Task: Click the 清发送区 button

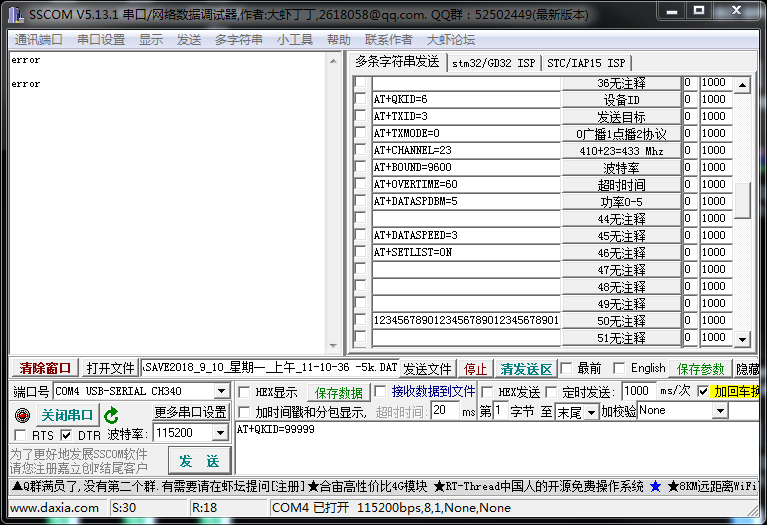Action: pos(526,369)
